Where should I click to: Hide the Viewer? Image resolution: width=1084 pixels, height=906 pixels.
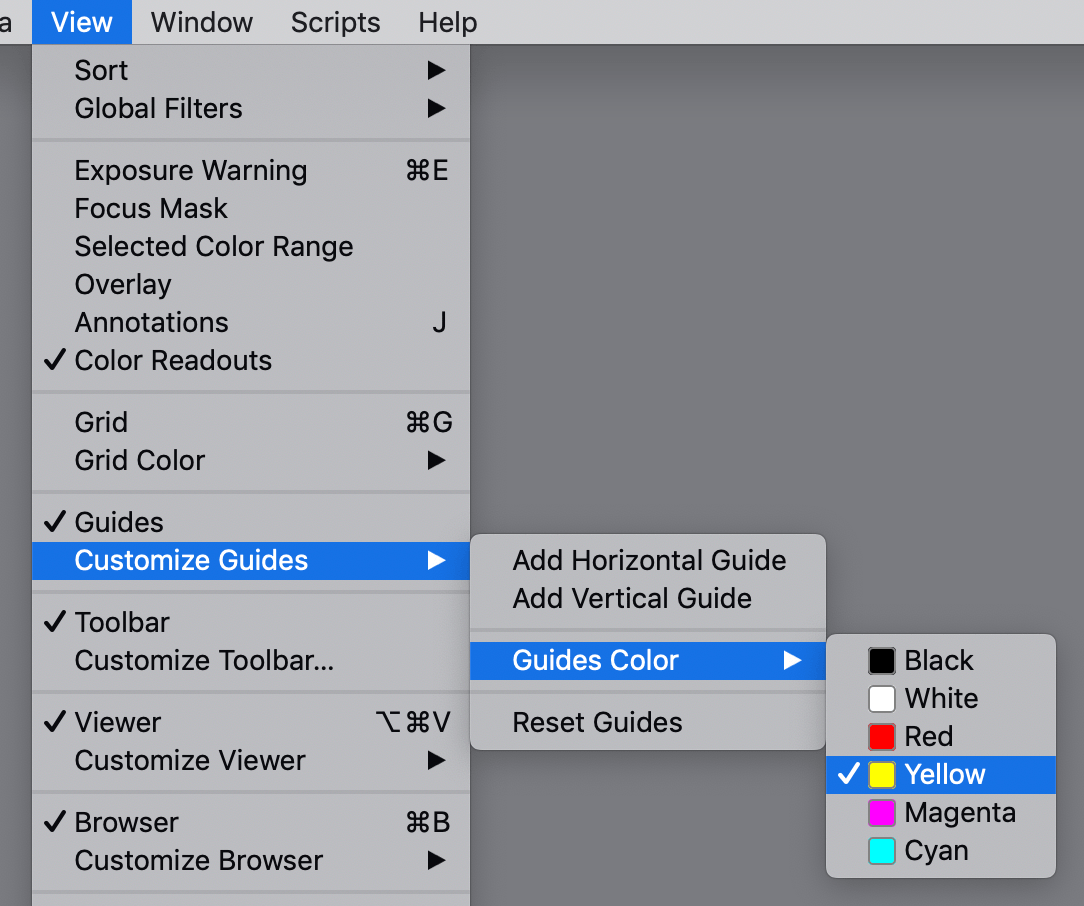[x=251, y=723]
